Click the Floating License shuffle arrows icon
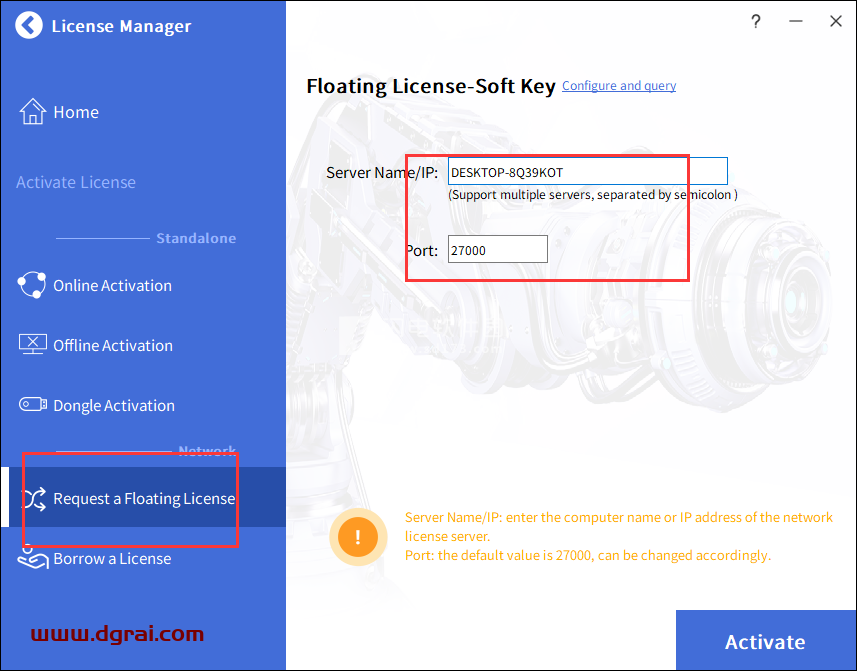The image size is (857, 671). (x=34, y=498)
